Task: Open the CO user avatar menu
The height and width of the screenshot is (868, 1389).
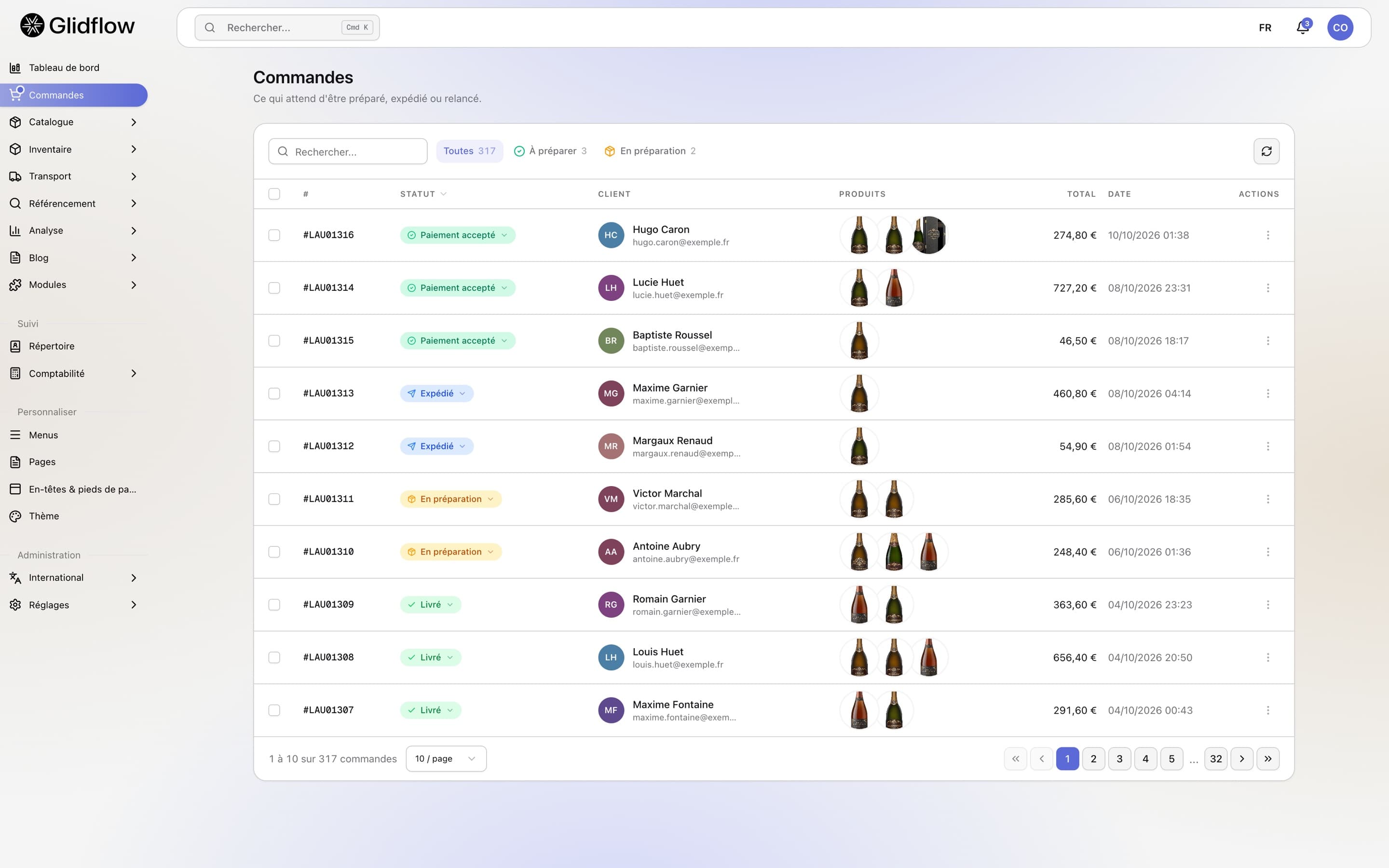Action: tap(1340, 27)
